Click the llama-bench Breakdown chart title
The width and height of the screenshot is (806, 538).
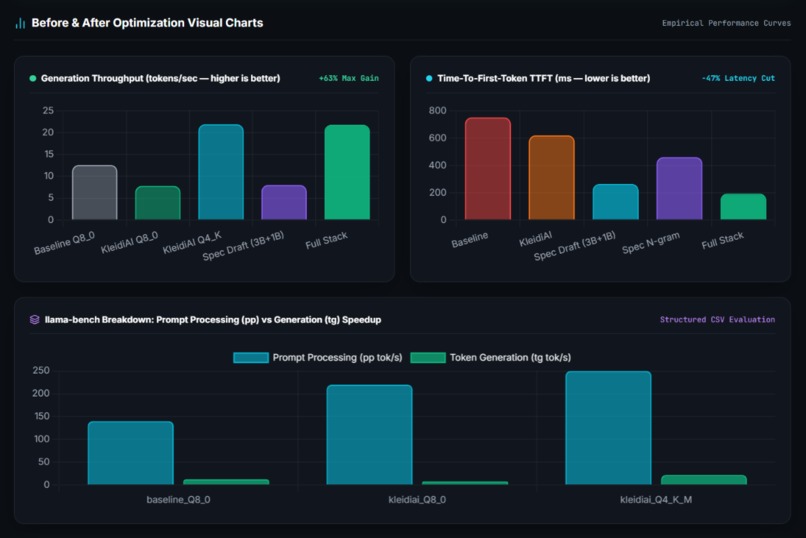(213, 320)
